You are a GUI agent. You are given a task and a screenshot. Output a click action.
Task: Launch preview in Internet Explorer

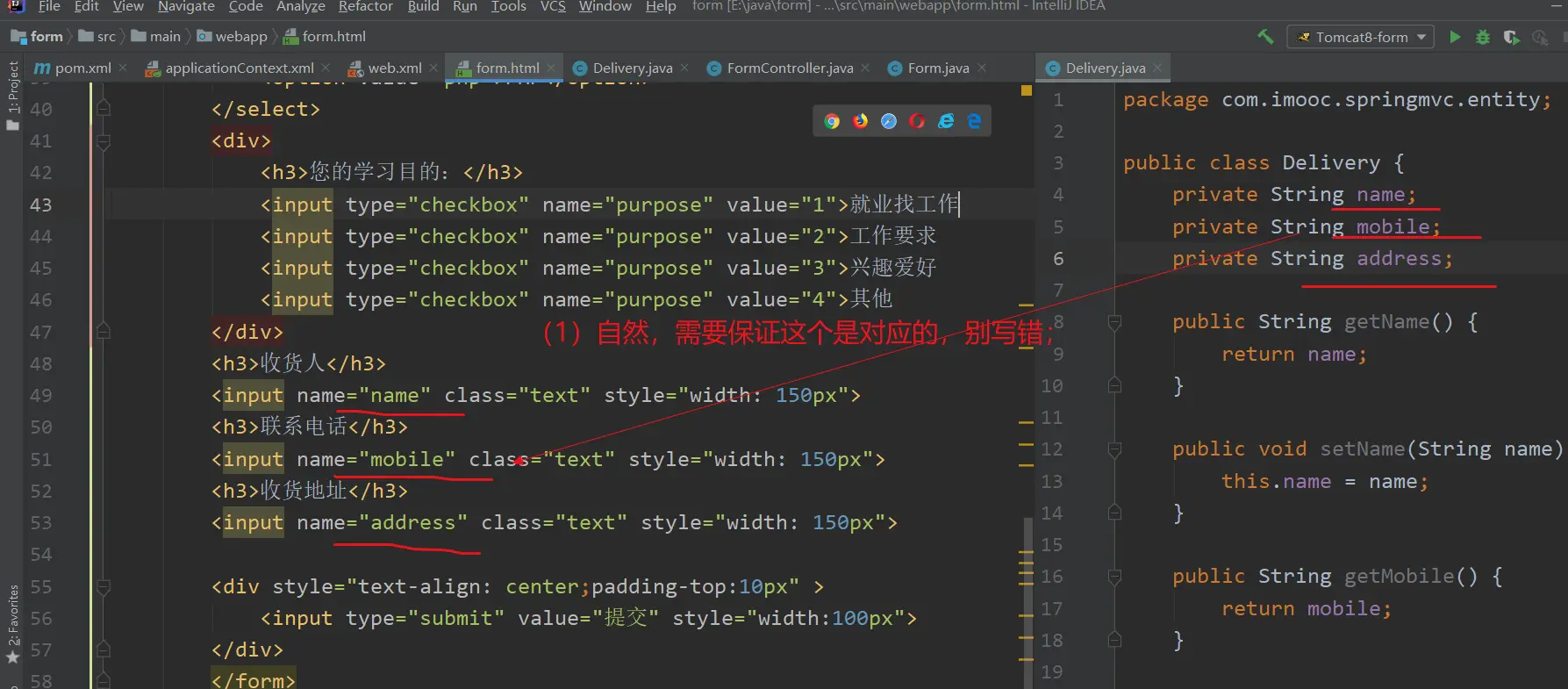[946, 121]
